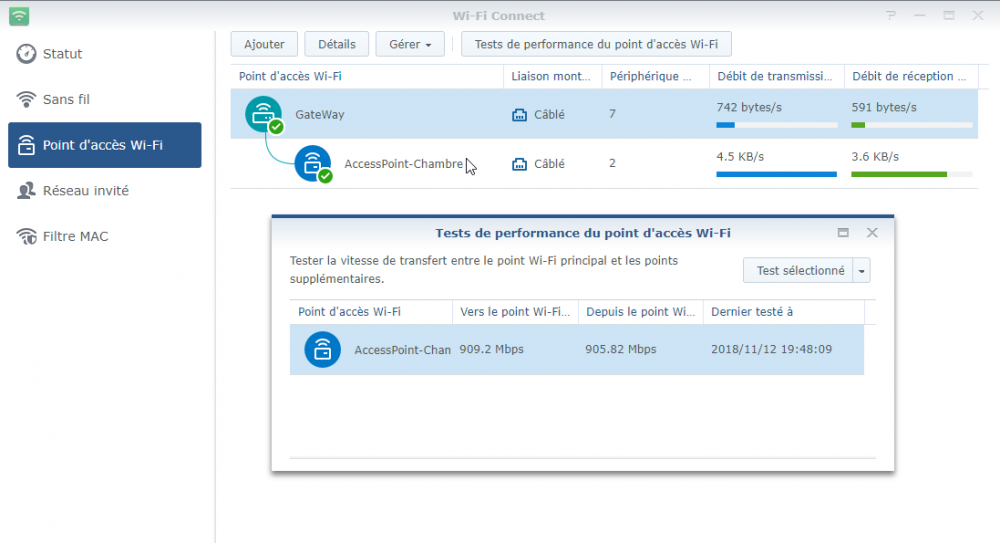Click the 742 bytes/s transmission bar for GateWay
The image size is (1000, 543).
pyautogui.click(x=776, y=125)
